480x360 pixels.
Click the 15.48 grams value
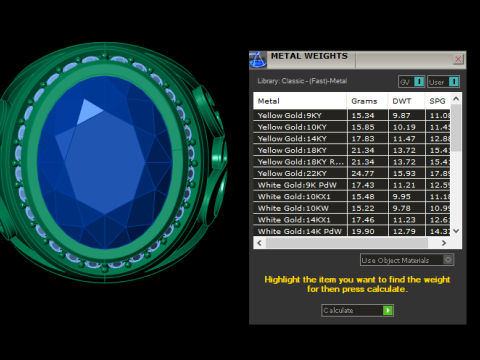[363, 197]
